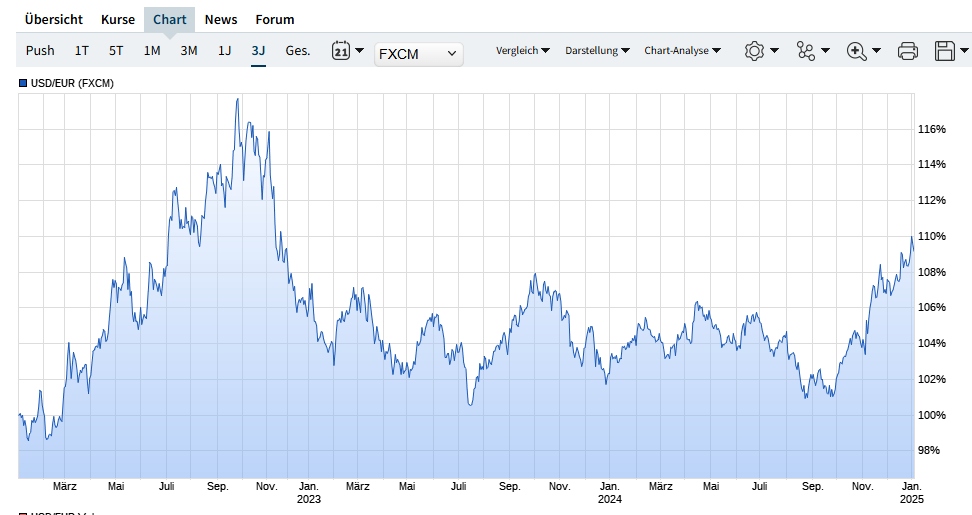972x515 pixels.
Task: Expand the Vergleich dropdown menu
Action: [523, 51]
